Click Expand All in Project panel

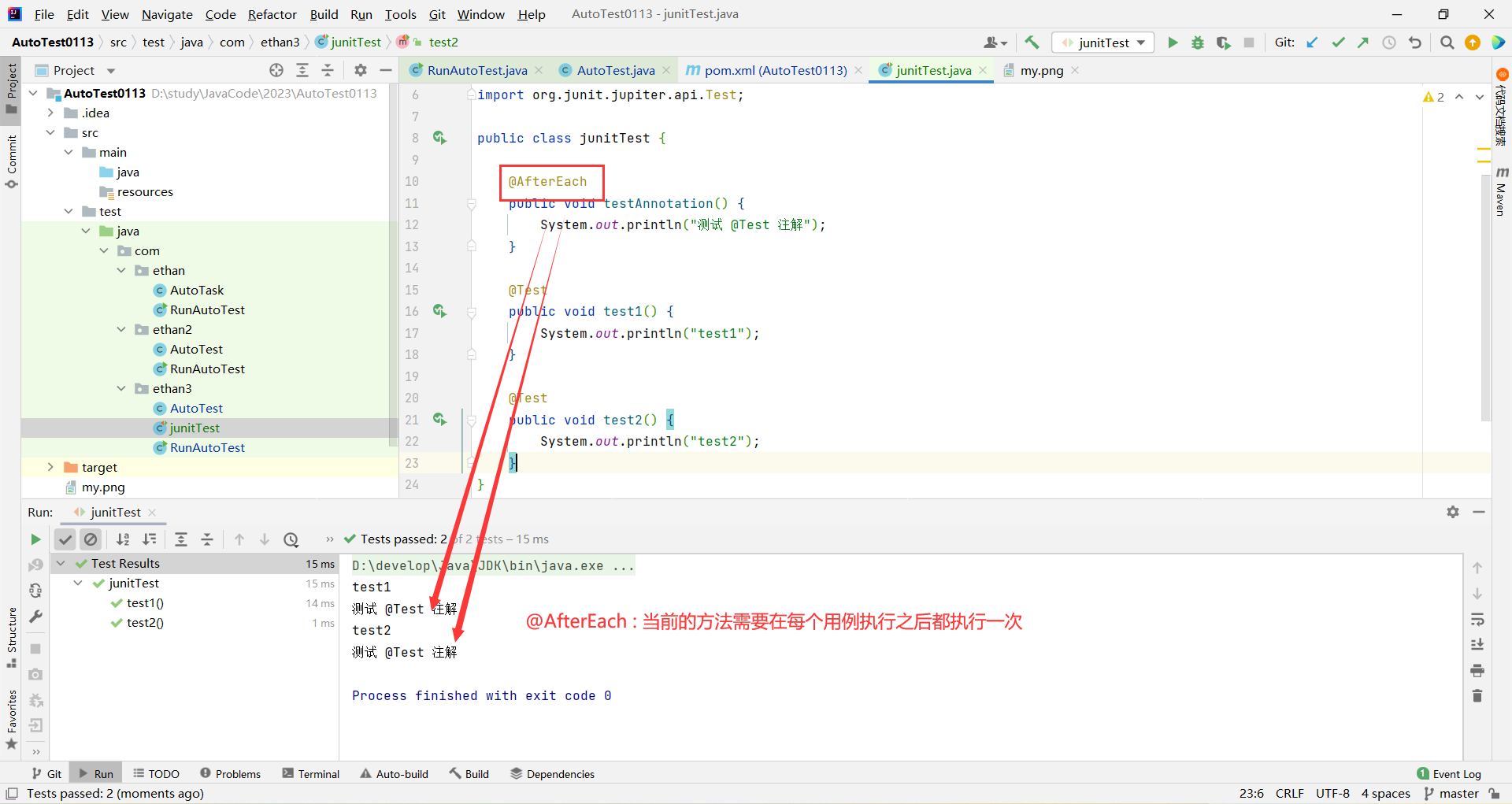(302, 70)
